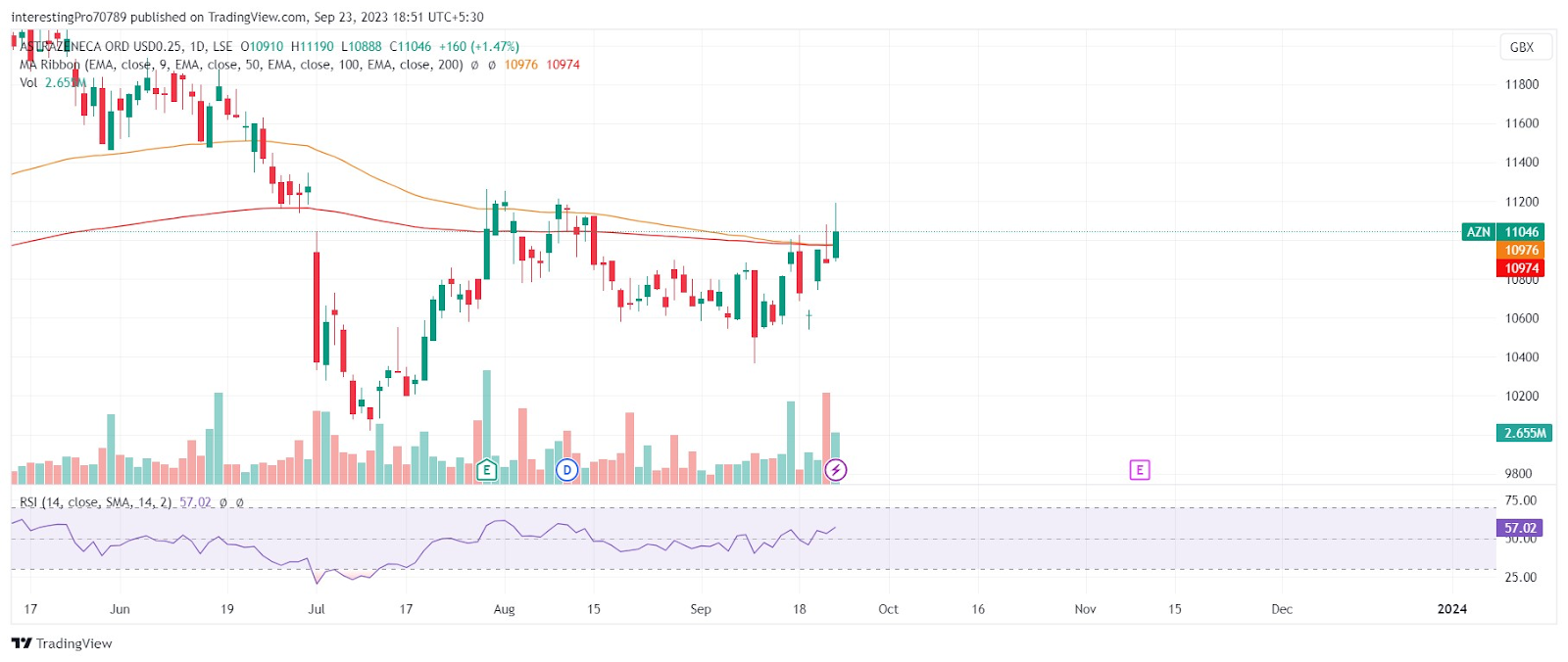Click the AstraZeneca symbol title
The width and height of the screenshot is (1568, 662).
(126, 46)
